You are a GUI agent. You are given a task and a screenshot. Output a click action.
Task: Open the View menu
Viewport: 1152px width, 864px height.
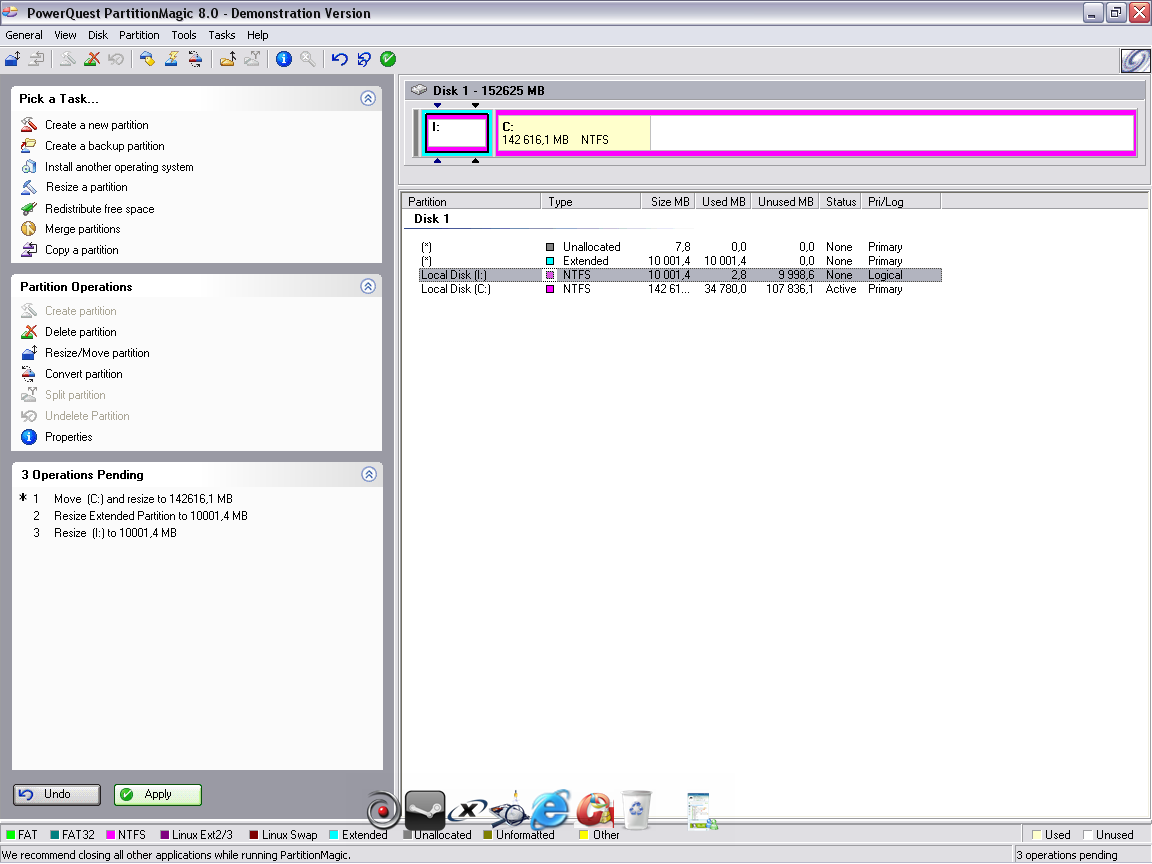coord(65,35)
